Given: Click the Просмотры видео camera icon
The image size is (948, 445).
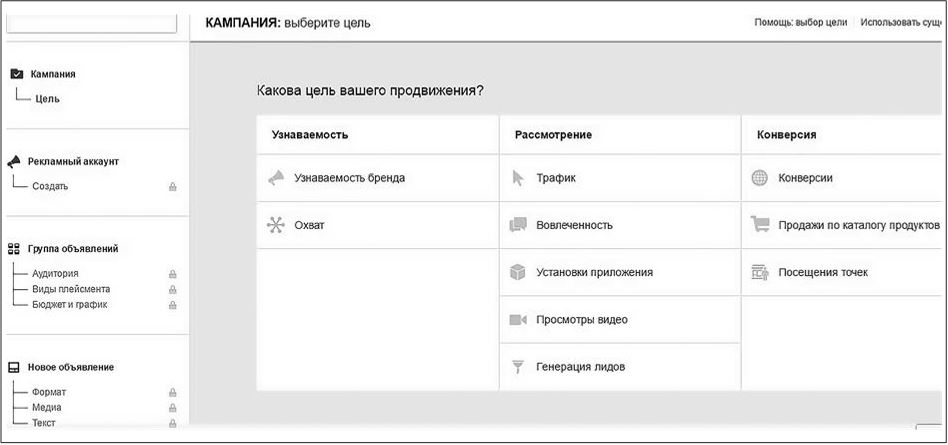Looking at the screenshot, I should pyautogui.click(x=518, y=320).
